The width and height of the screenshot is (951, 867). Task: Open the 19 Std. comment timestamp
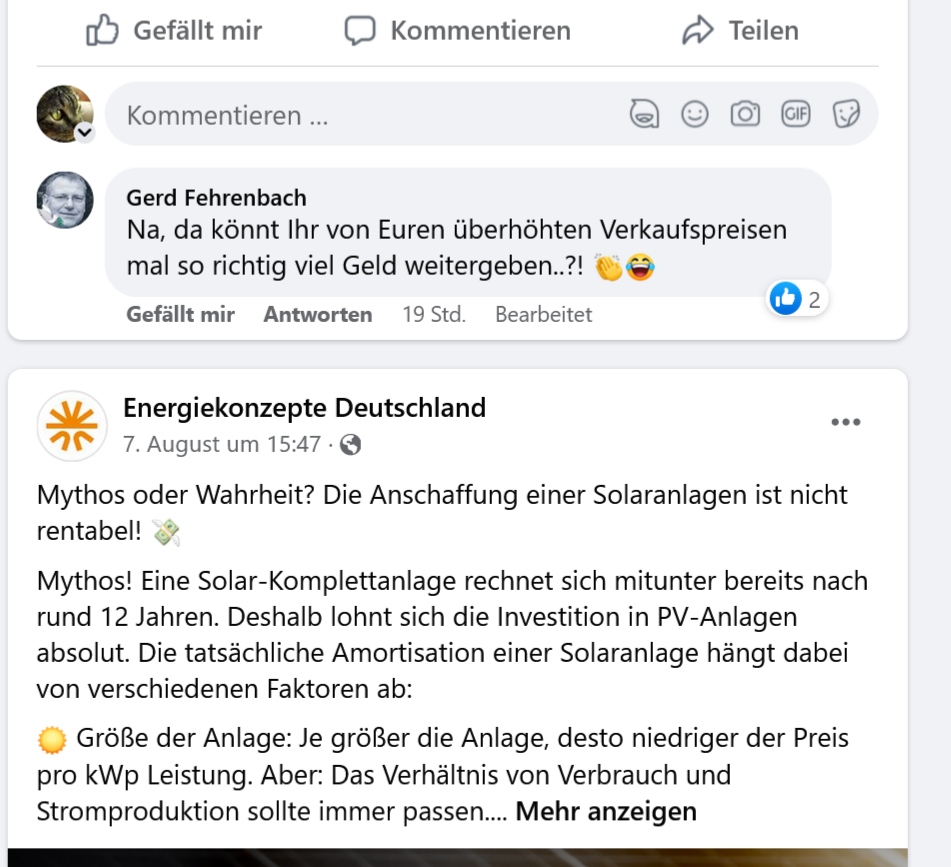click(x=433, y=314)
